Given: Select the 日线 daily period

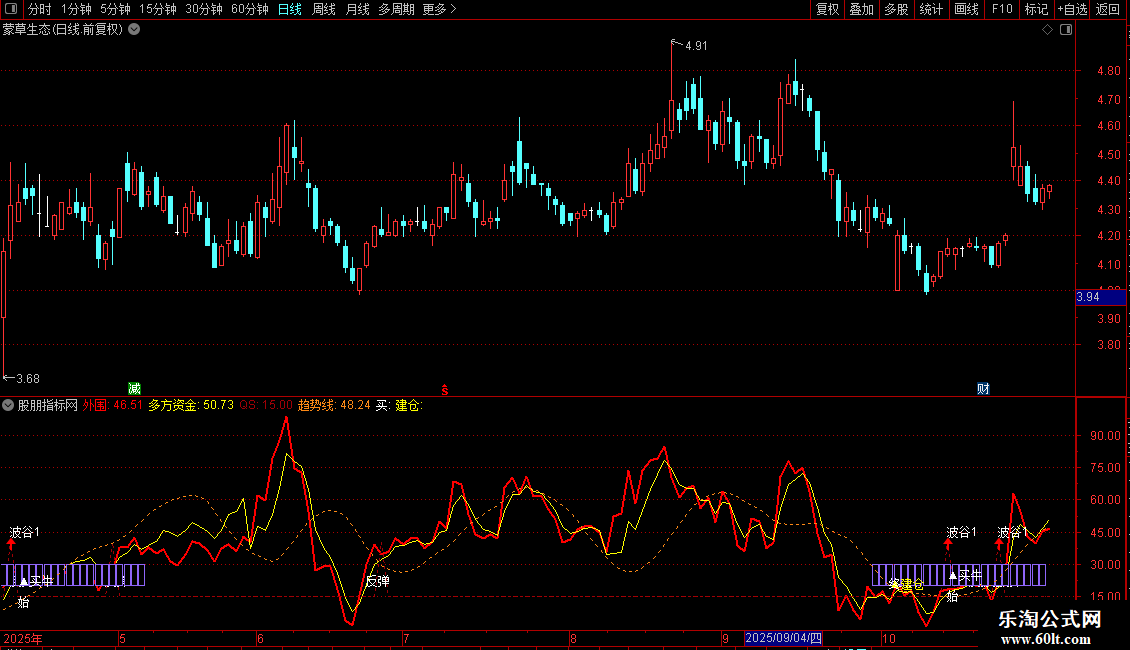Looking at the screenshot, I should pos(290,9).
